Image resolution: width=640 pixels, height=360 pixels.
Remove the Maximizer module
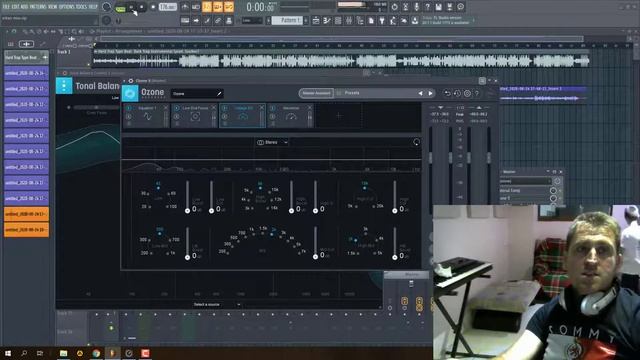coord(309,108)
